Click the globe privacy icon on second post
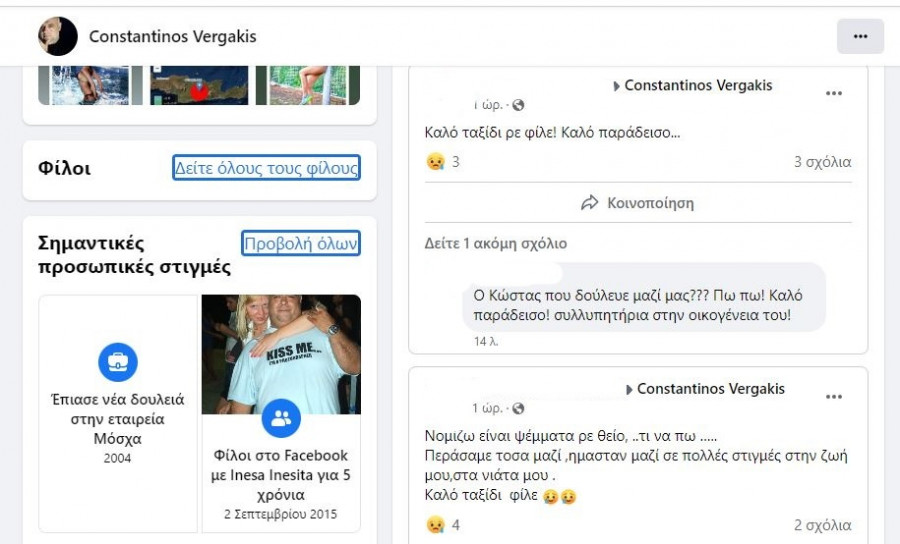This screenshot has height=544, width=900. (518, 409)
